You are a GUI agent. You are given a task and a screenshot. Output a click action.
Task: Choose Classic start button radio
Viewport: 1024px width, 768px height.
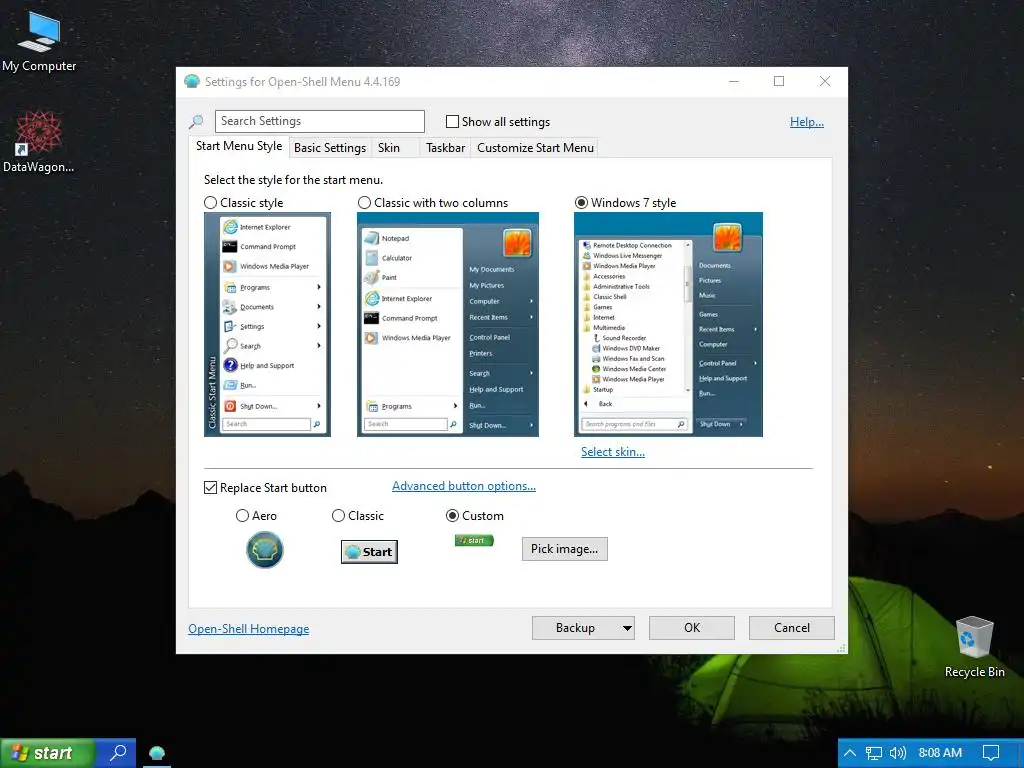(338, 516)
